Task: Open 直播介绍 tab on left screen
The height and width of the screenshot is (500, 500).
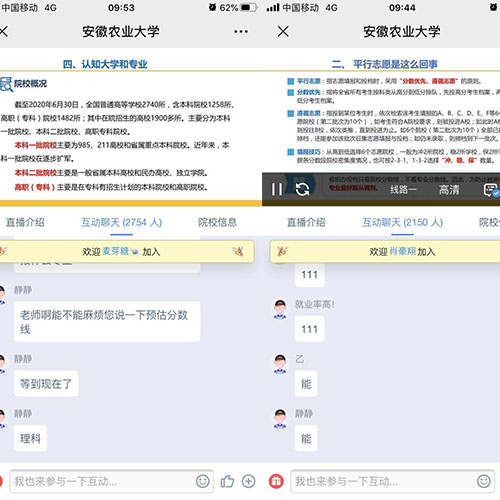Action: 25,222
